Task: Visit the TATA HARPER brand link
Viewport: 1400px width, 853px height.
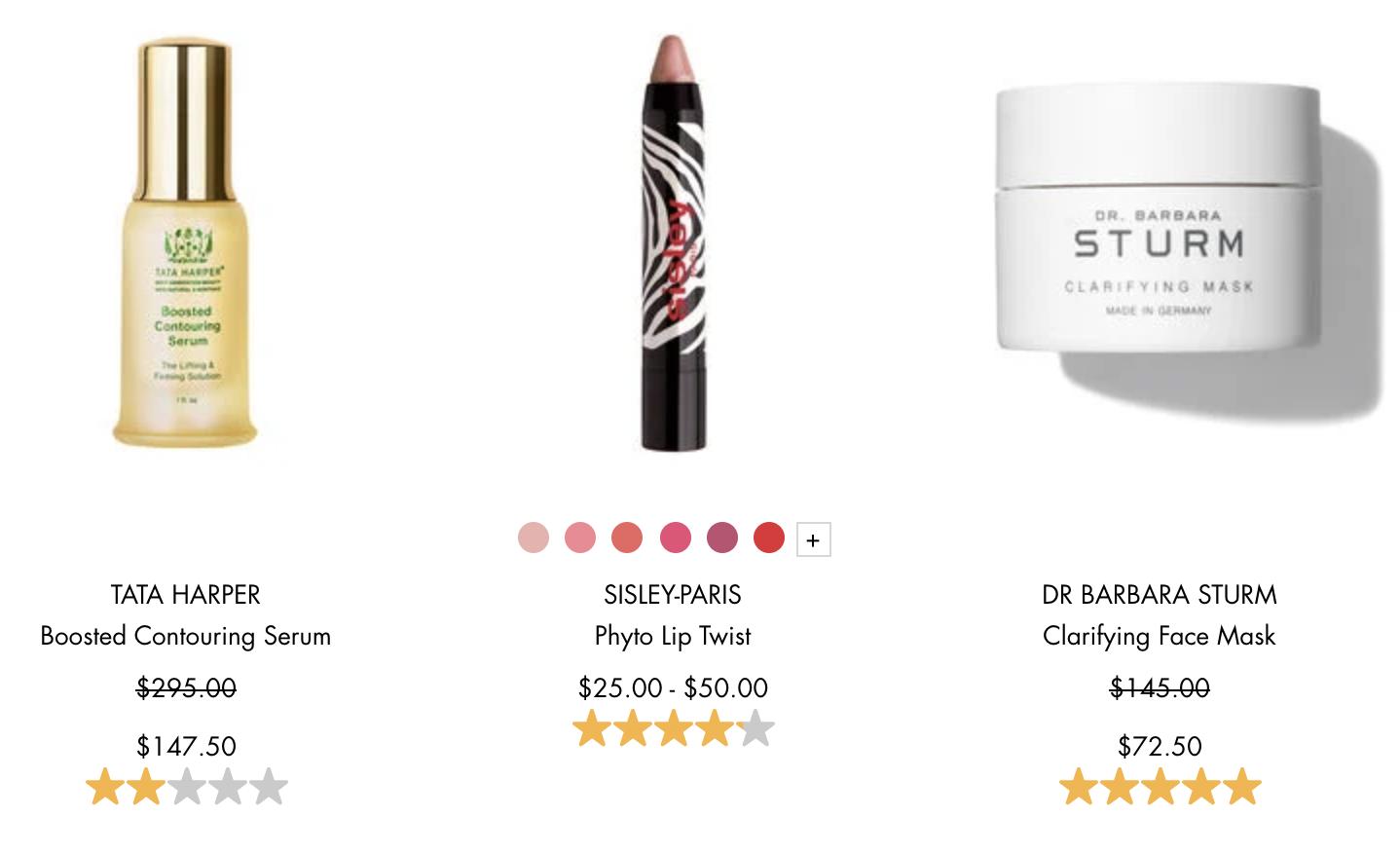Action: [186, 595]
